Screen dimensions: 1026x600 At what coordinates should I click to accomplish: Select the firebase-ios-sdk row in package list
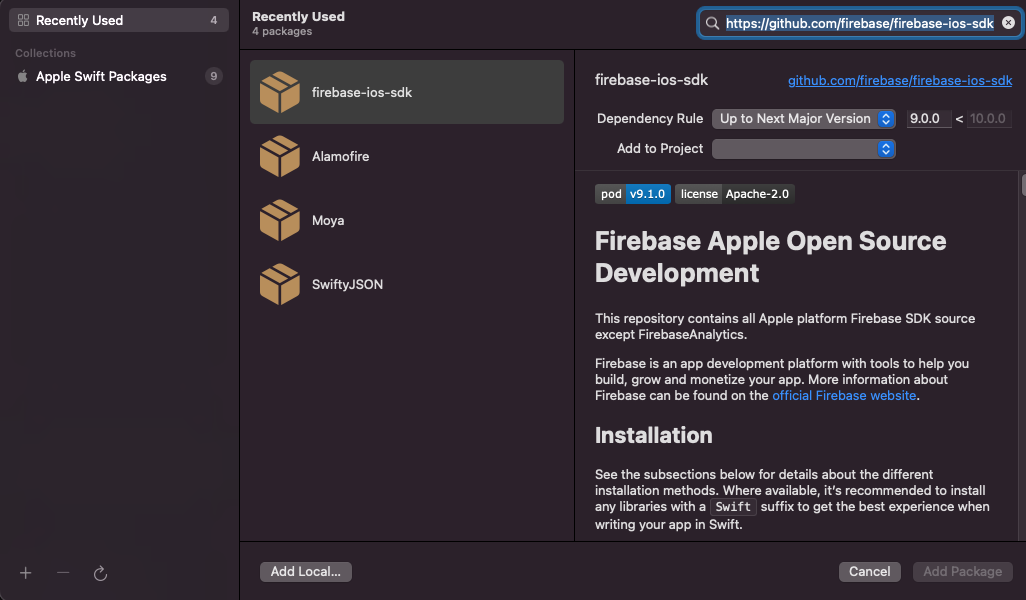pyautogui.click(x=407, y=92)
